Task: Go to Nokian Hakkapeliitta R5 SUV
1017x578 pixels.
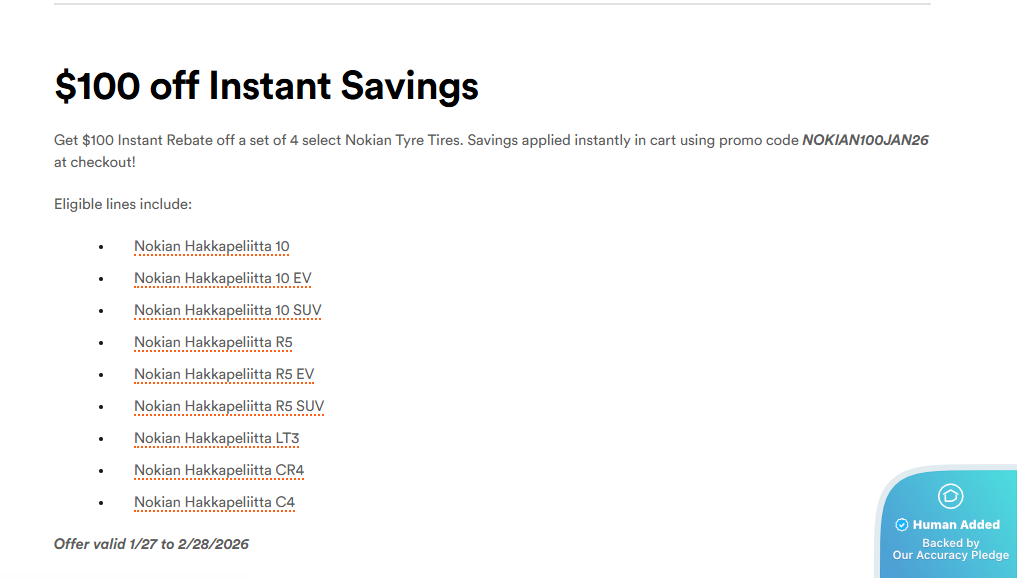Action: click(x=229, y=406)
